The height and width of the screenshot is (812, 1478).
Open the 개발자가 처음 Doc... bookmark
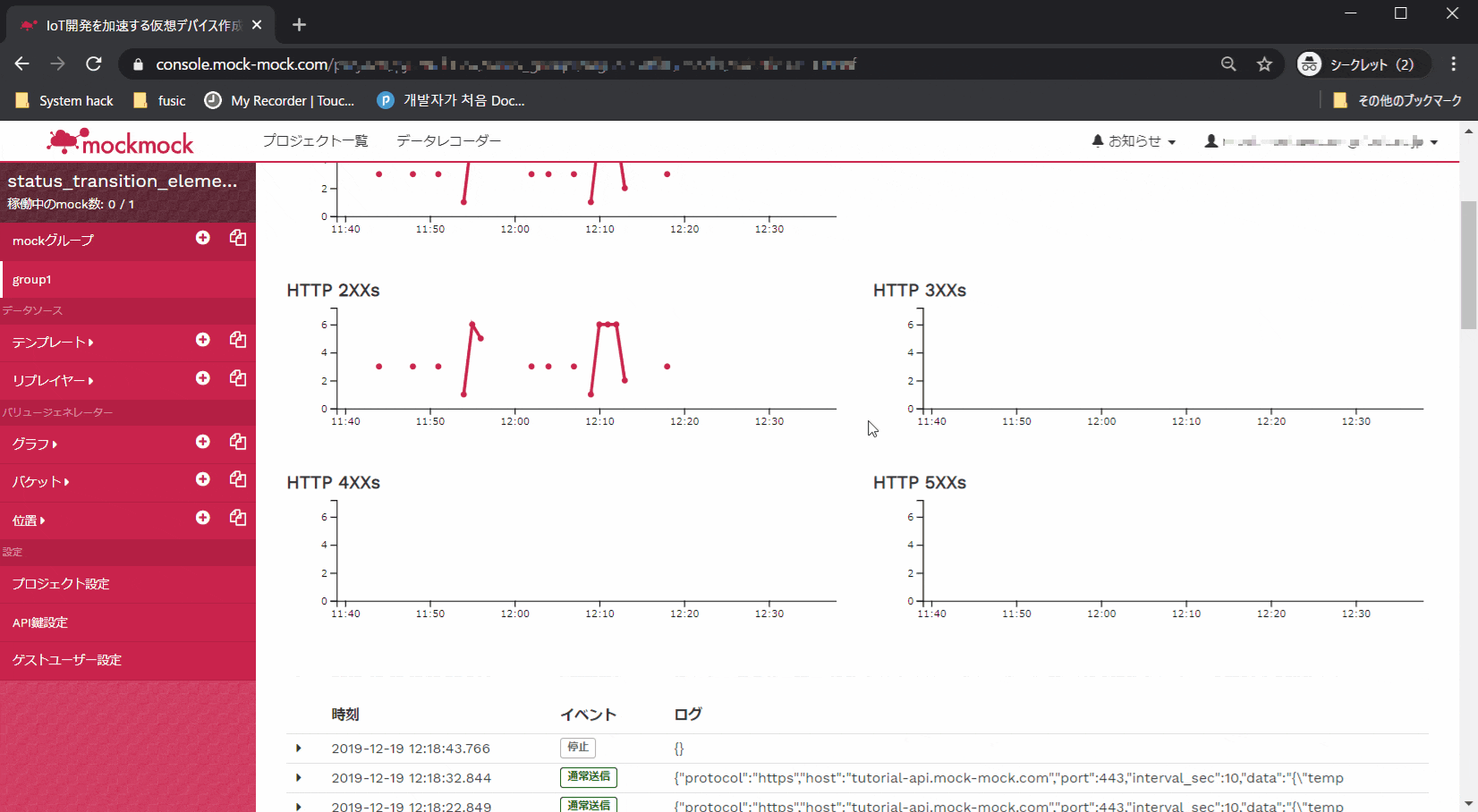click(x=451, y=101)
